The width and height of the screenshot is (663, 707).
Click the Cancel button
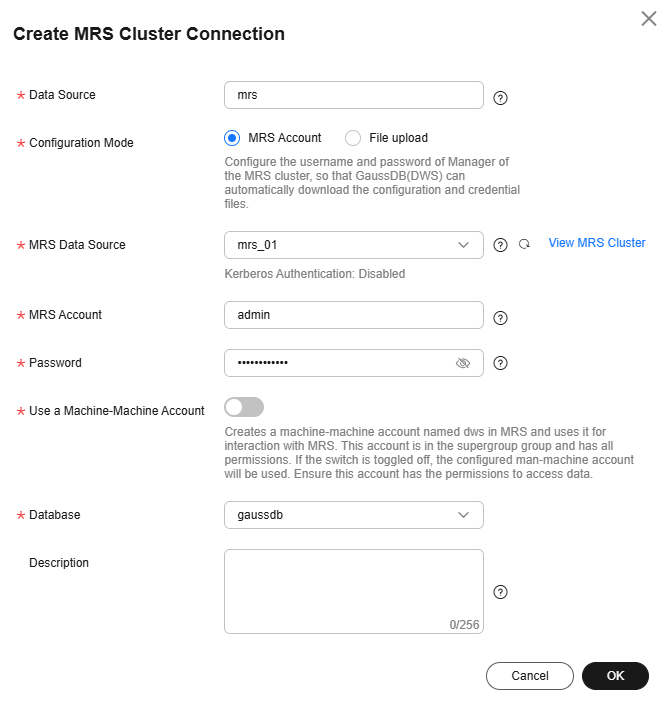530,676
